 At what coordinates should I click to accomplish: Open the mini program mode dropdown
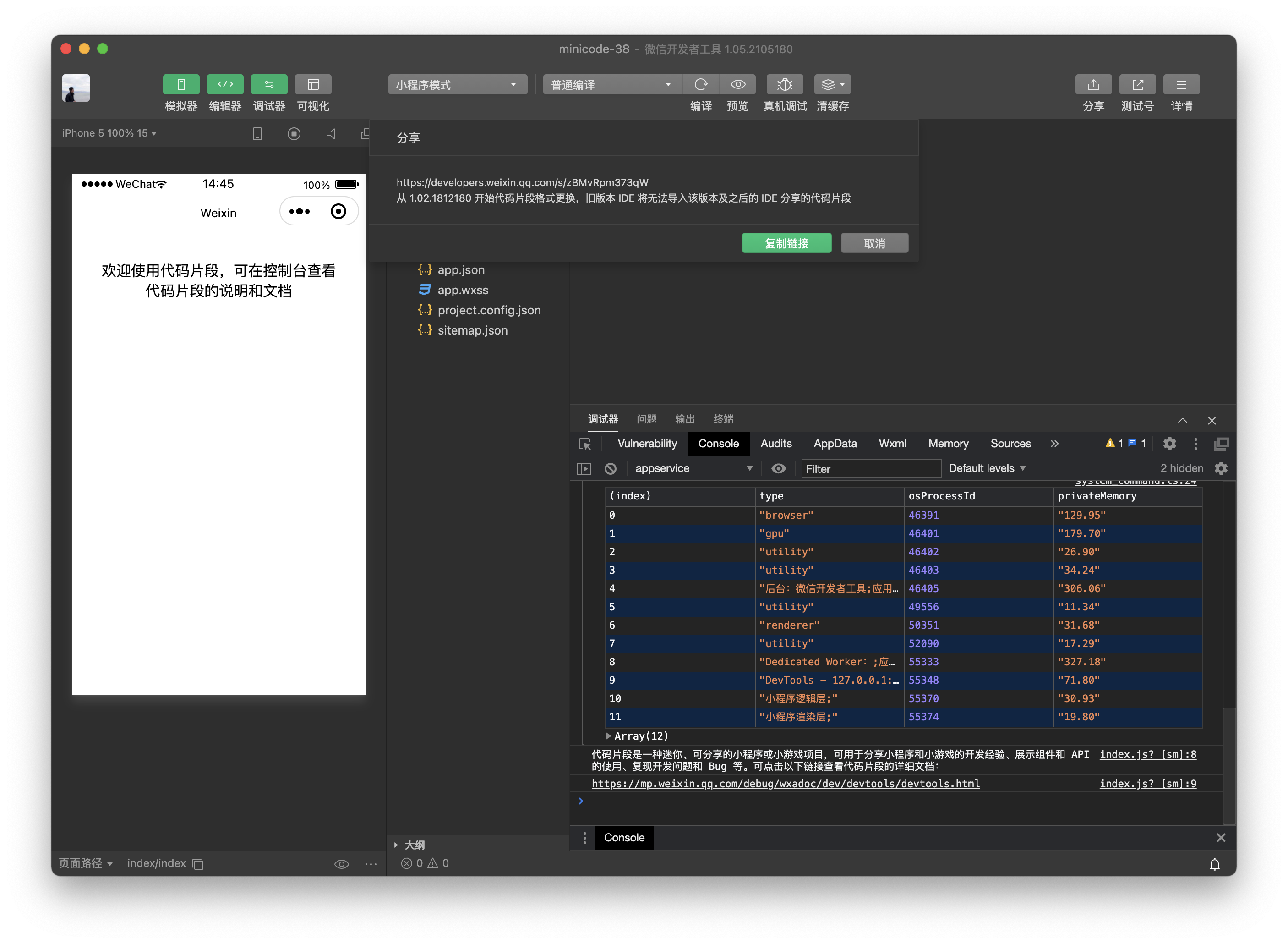pos(457,85)
